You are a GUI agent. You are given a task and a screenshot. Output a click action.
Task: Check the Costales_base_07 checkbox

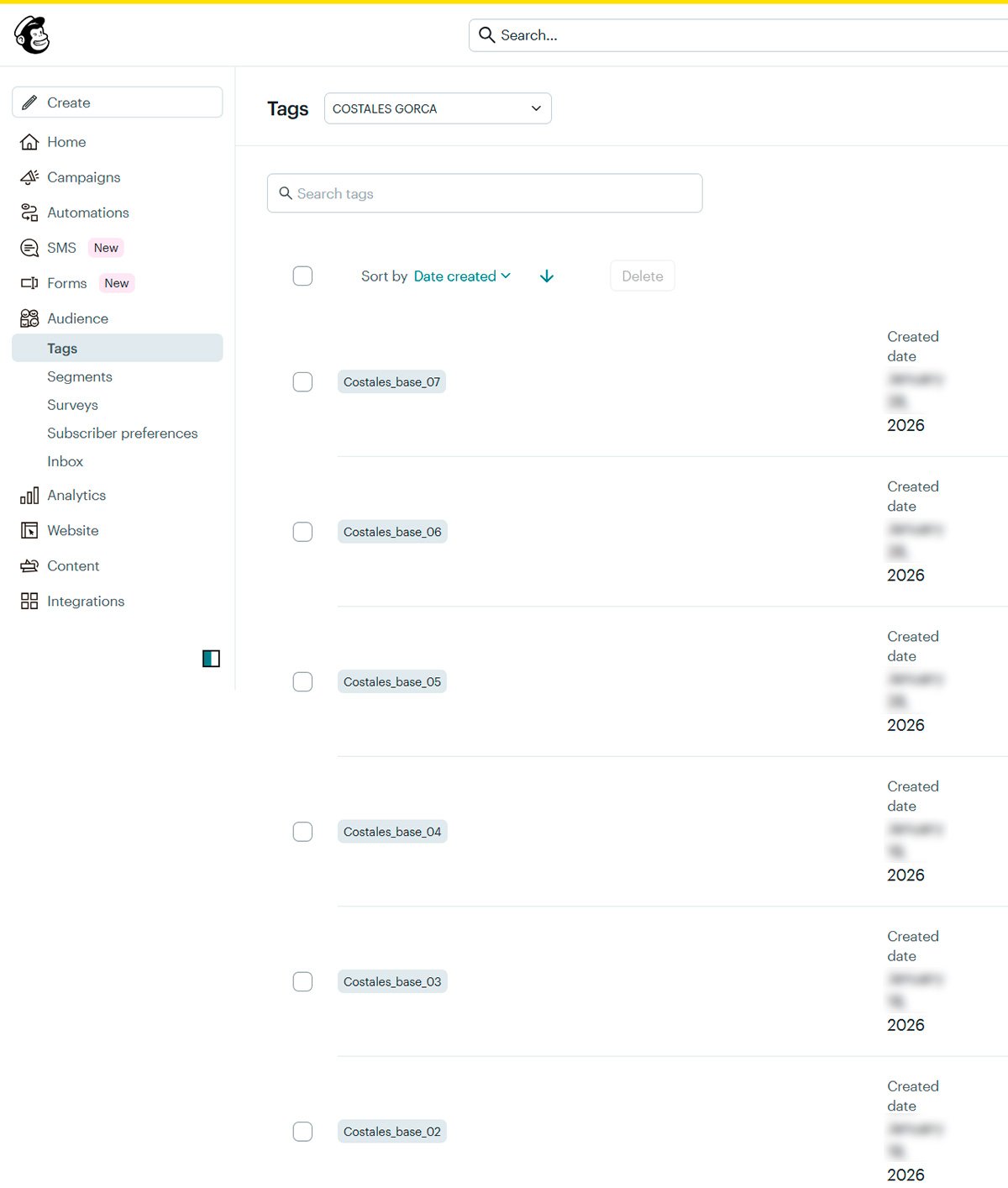pyautogui.click(x=302, y=382)
